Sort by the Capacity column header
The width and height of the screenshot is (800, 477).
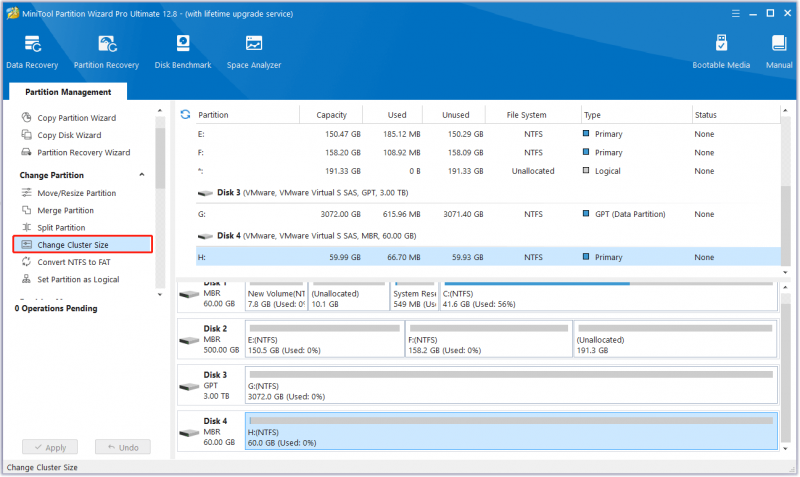click(x=331, y=115)
